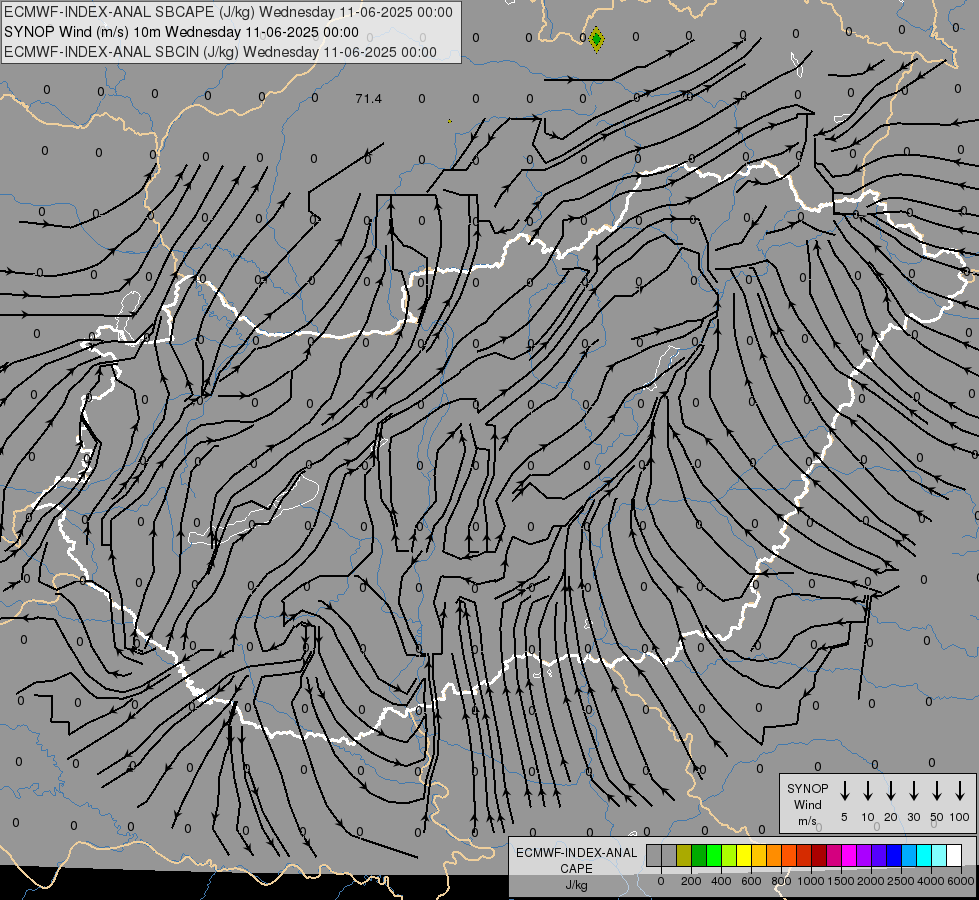The image size is (979, 900).
Task: Pick the dark green CAPE legend swatch
Action: click(699, 856)
